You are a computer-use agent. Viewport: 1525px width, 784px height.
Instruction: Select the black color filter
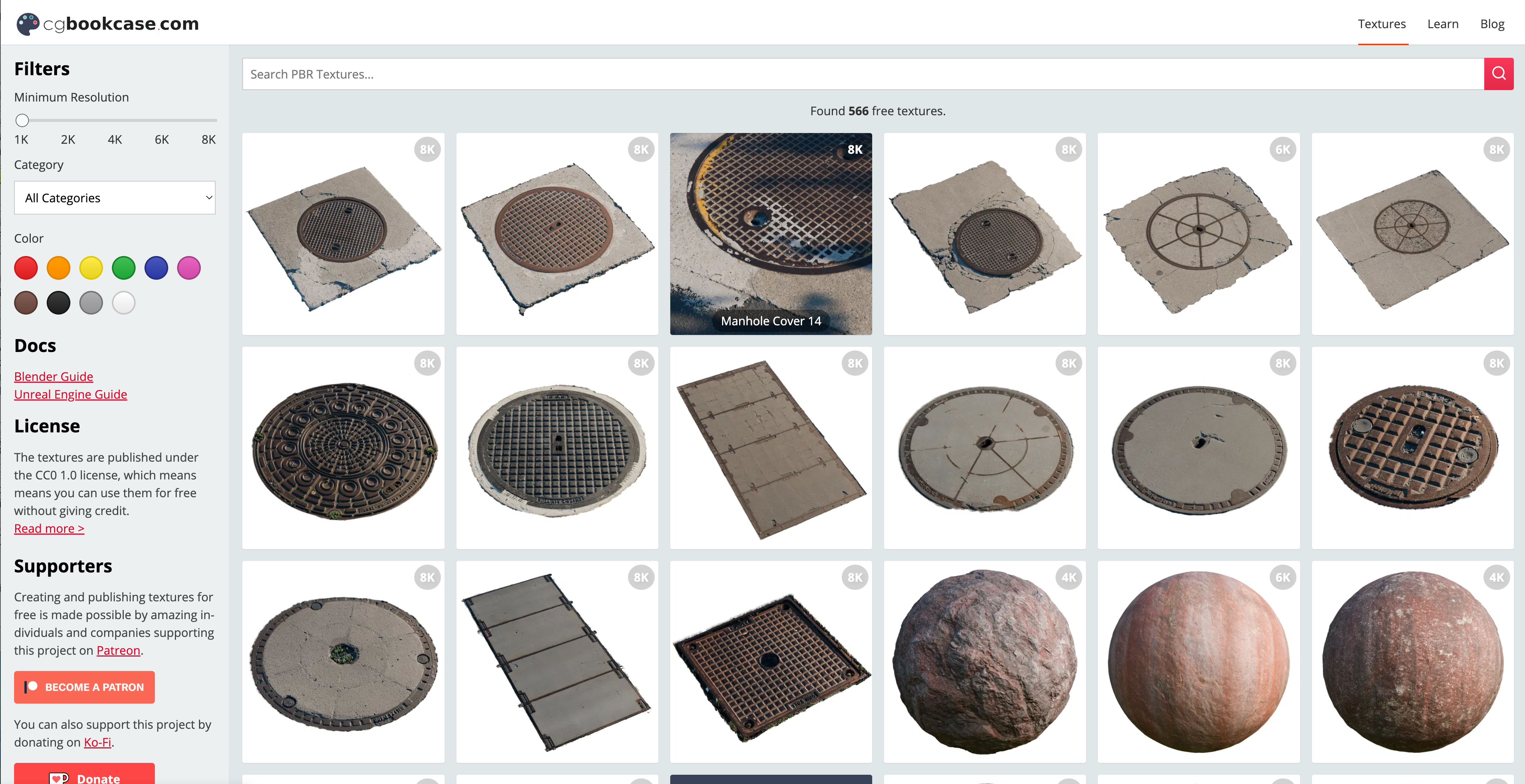click(59, 303)
